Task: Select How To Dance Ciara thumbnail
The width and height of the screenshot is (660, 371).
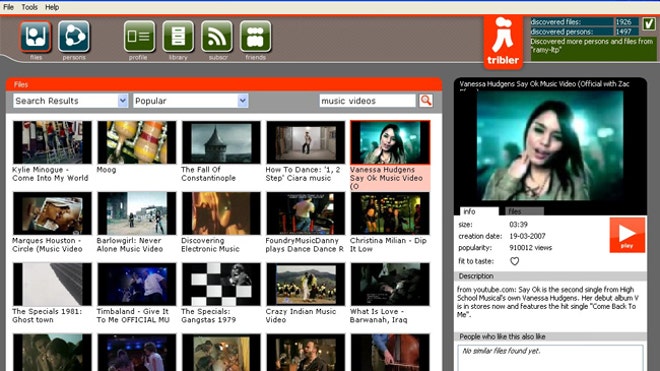Action: click(x=306, y=142)
